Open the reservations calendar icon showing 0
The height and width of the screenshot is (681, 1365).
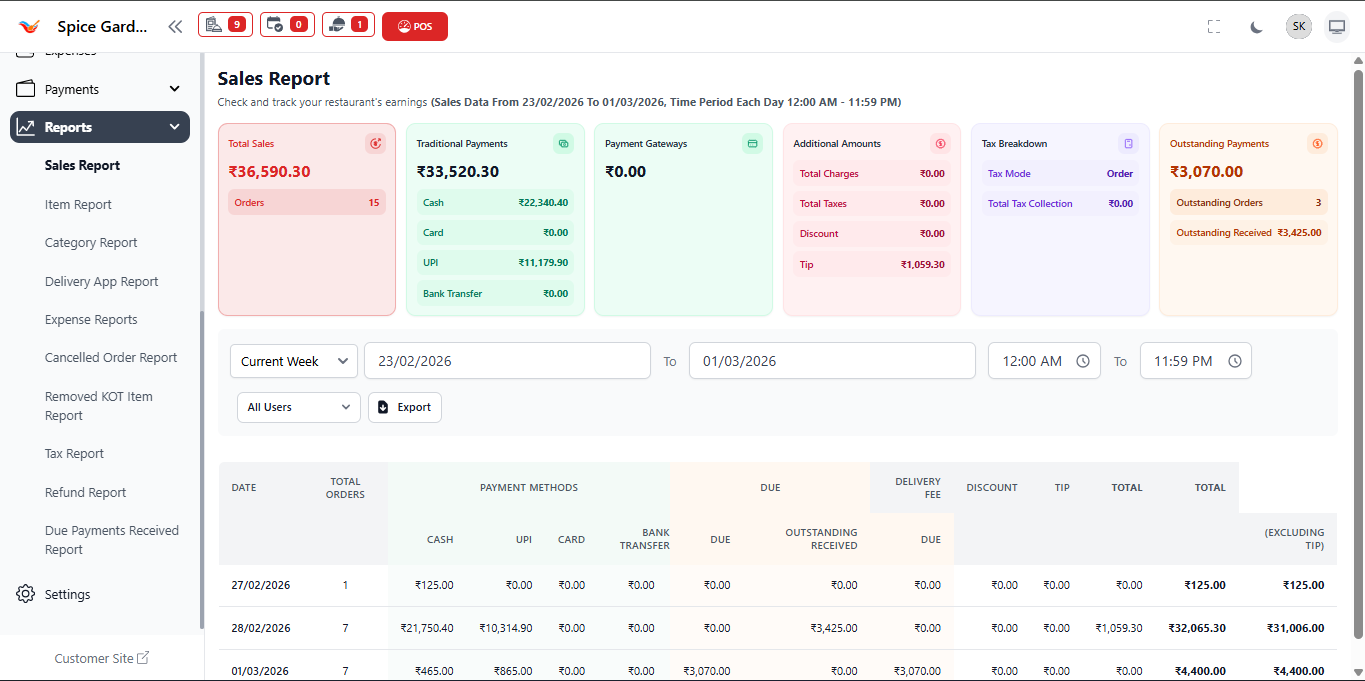tap(287, 24)
